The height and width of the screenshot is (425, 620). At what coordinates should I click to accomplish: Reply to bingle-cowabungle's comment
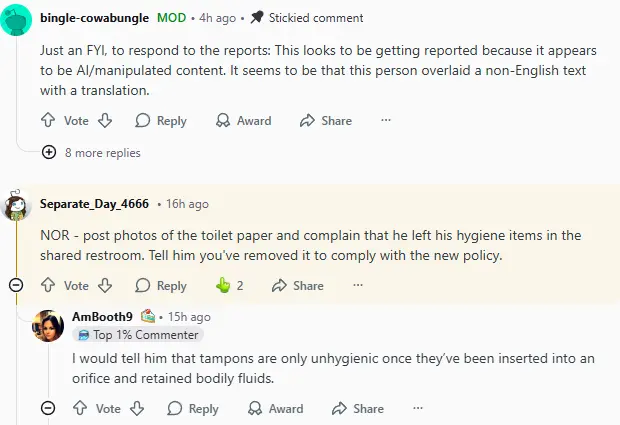click(160, 120)
